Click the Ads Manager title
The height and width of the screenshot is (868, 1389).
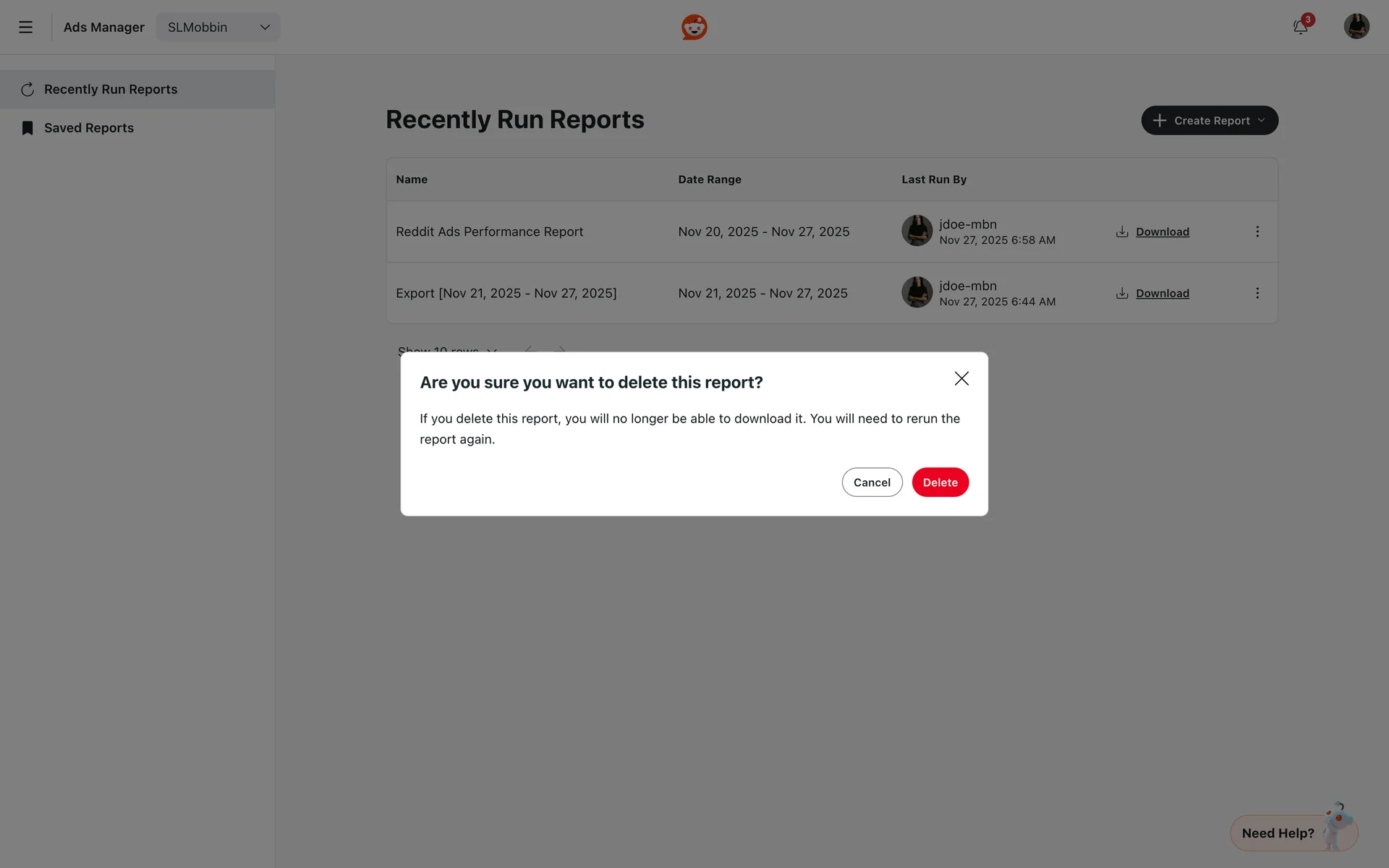pyautogui.click(x=103, y=27)
